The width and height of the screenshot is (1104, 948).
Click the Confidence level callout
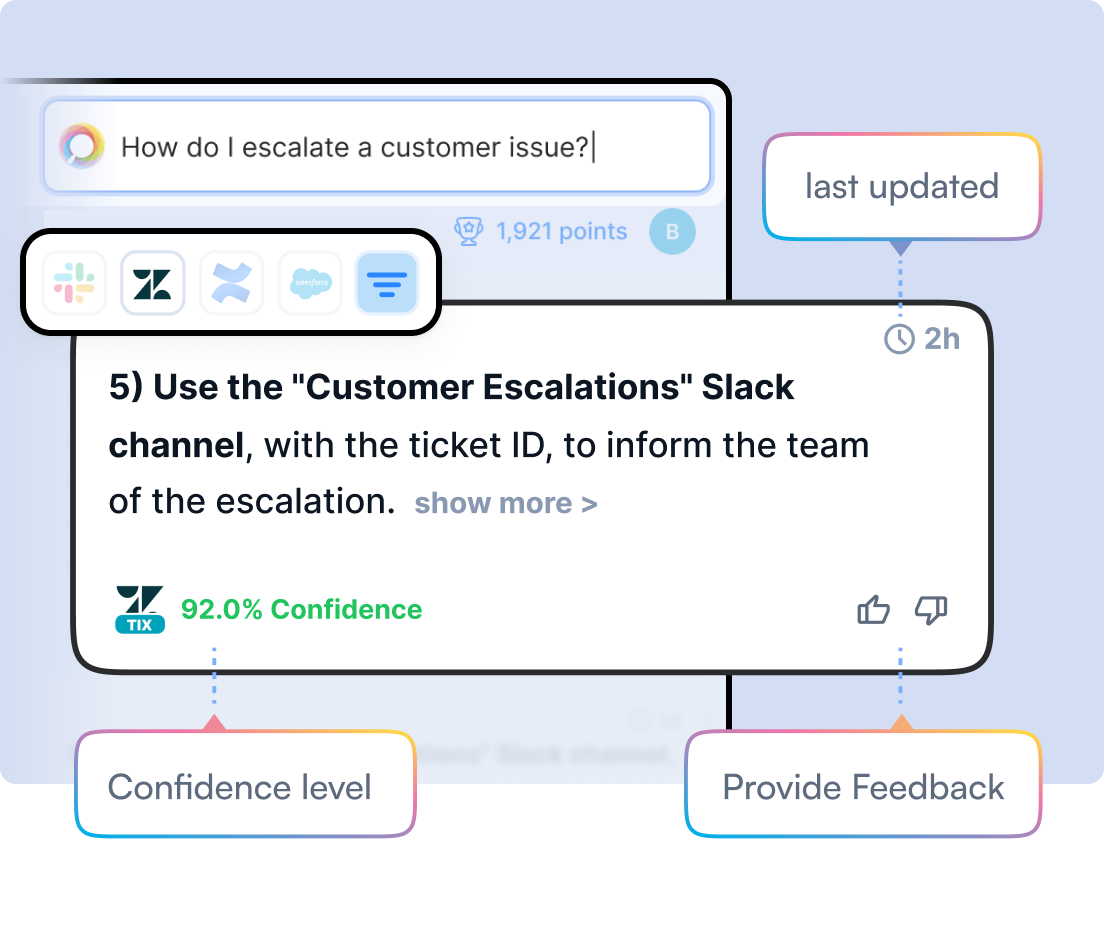tap(245, 784)
